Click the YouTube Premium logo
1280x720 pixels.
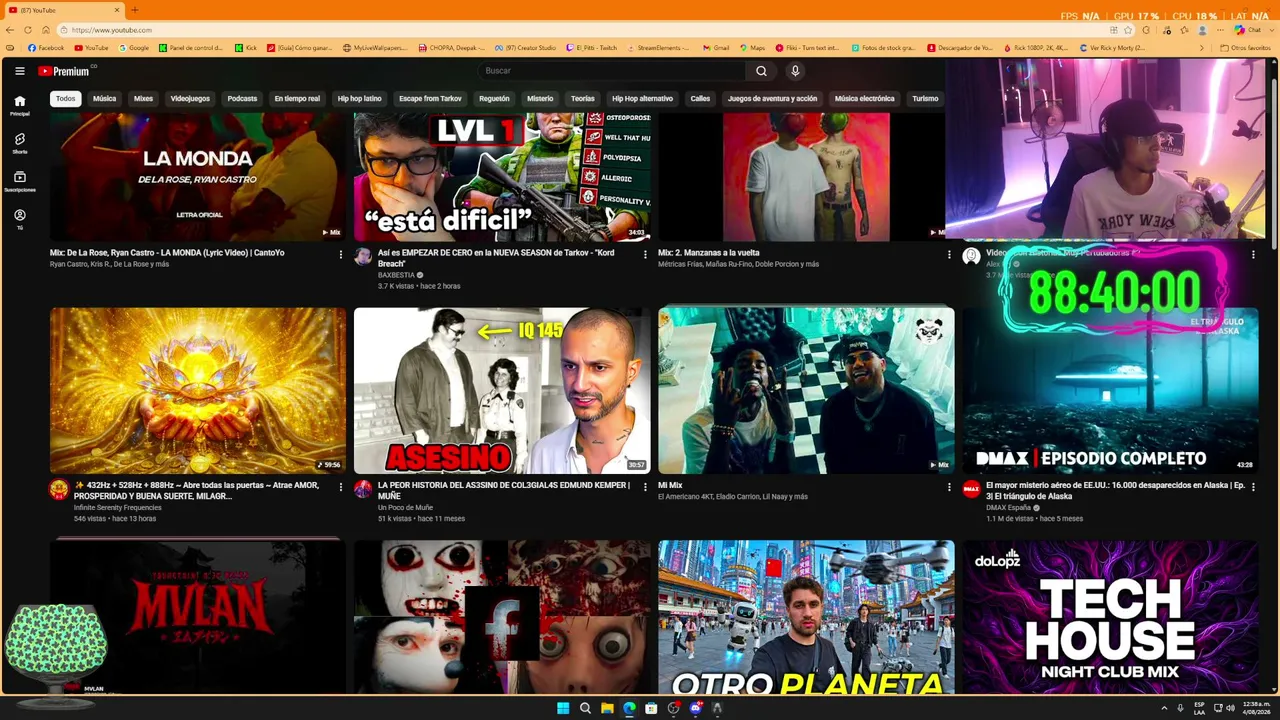tap(65, 71)
